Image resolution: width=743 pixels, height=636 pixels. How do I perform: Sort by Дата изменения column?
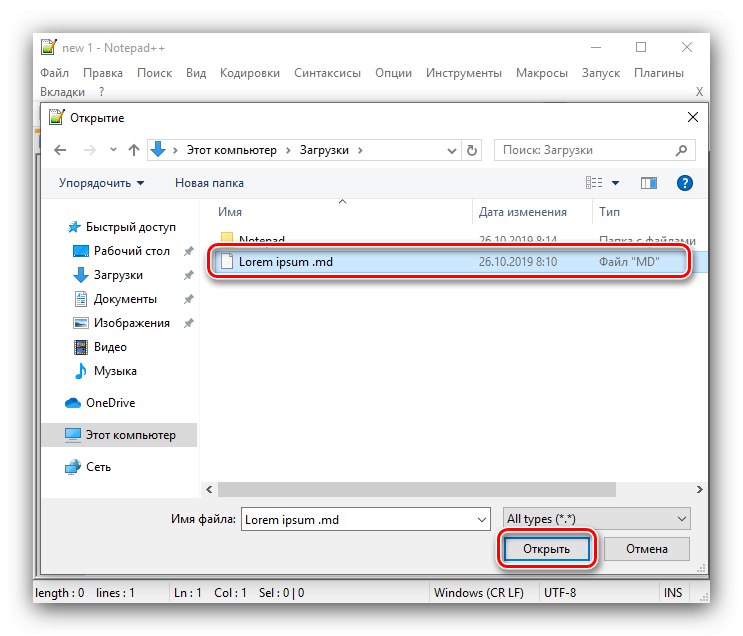click(x=523, y=212)
